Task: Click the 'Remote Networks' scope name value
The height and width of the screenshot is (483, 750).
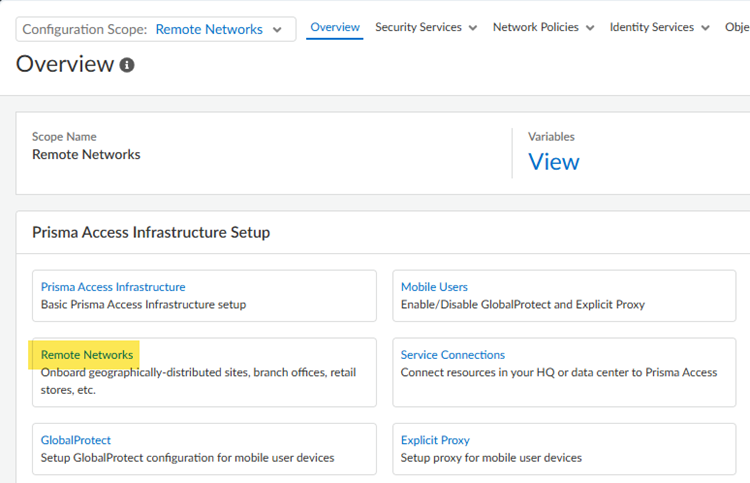Action: tap(86, 154)
